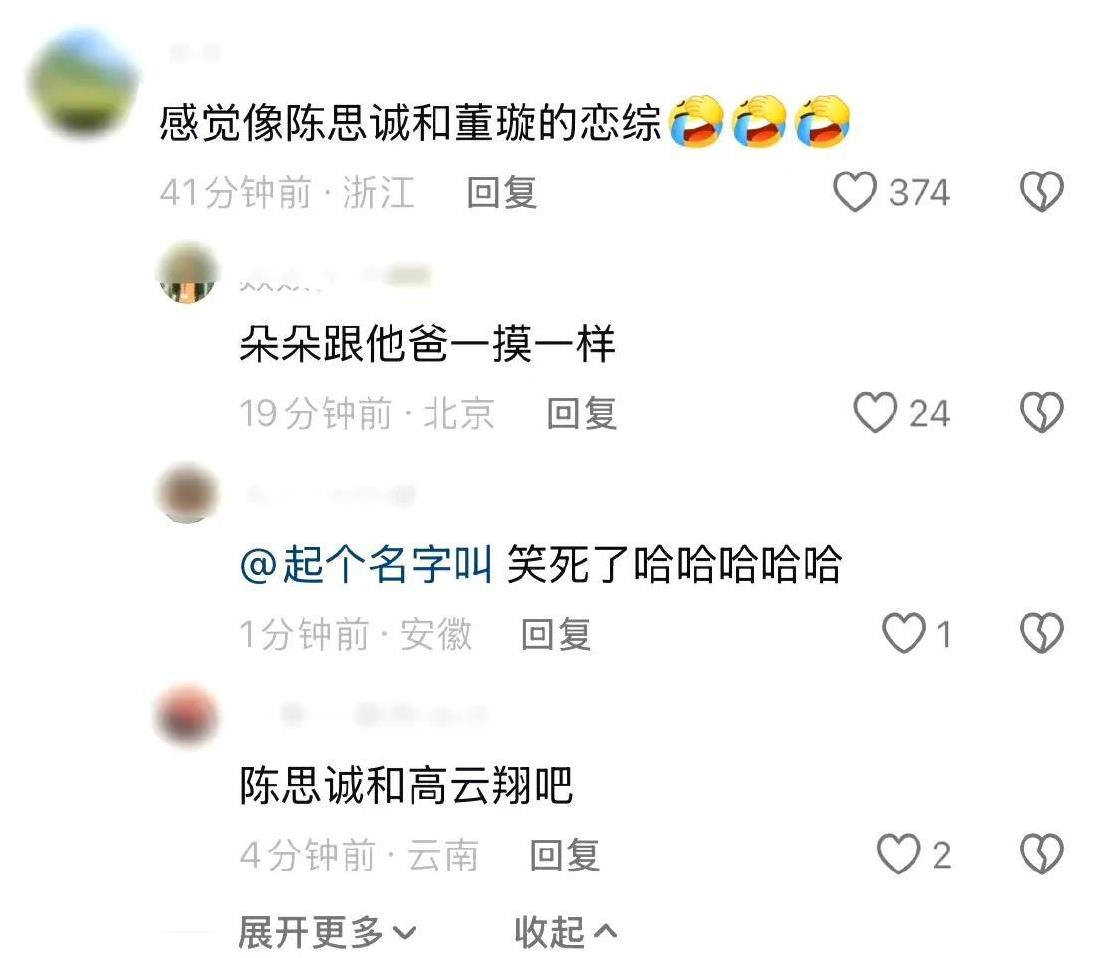This screenshot has width=1111, height=958.
Task: Reply to the comment posted 1分钟前
Action: tap(556, 633)
